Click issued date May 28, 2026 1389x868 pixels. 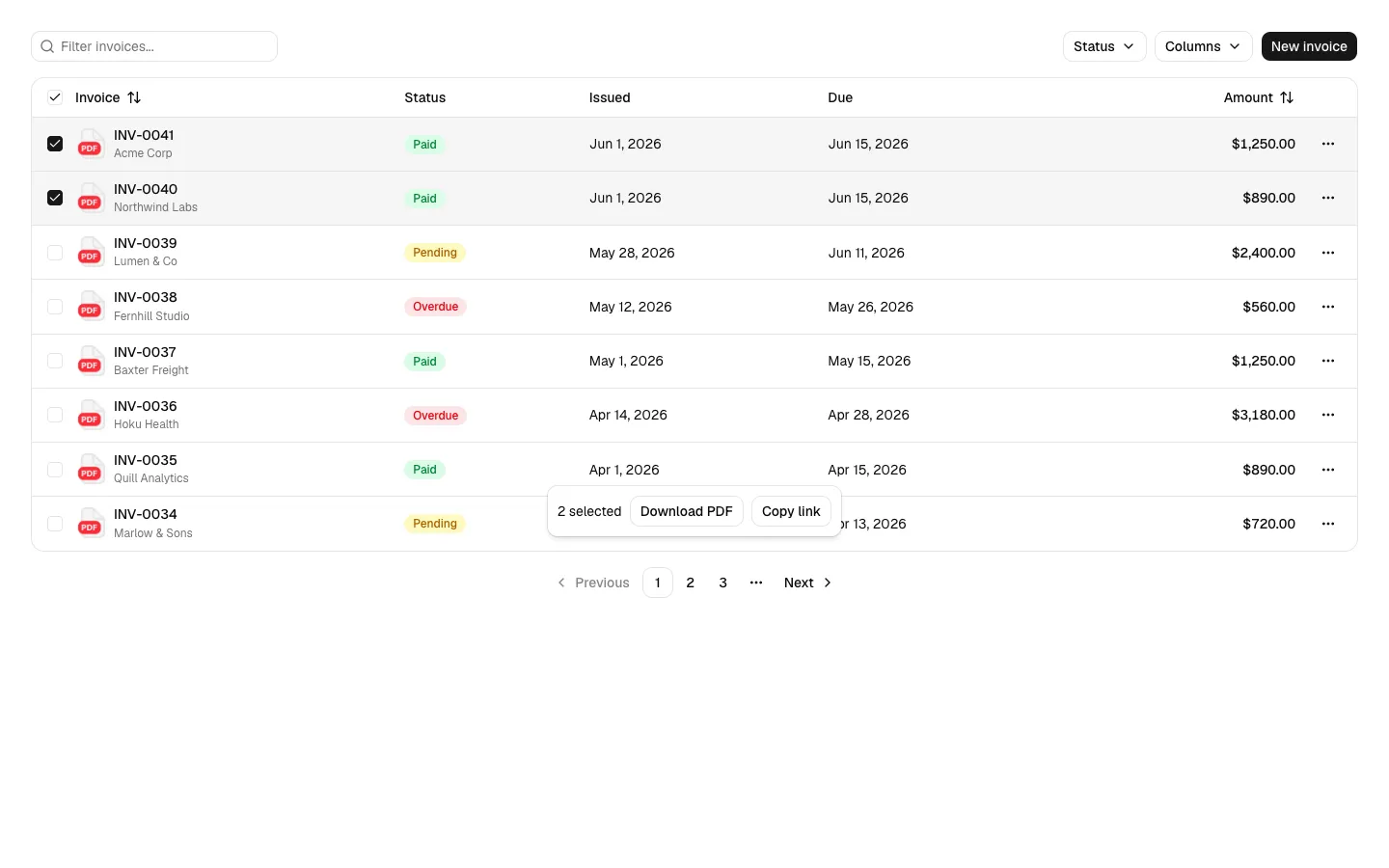pyautogui.click(x=632, y=253)
